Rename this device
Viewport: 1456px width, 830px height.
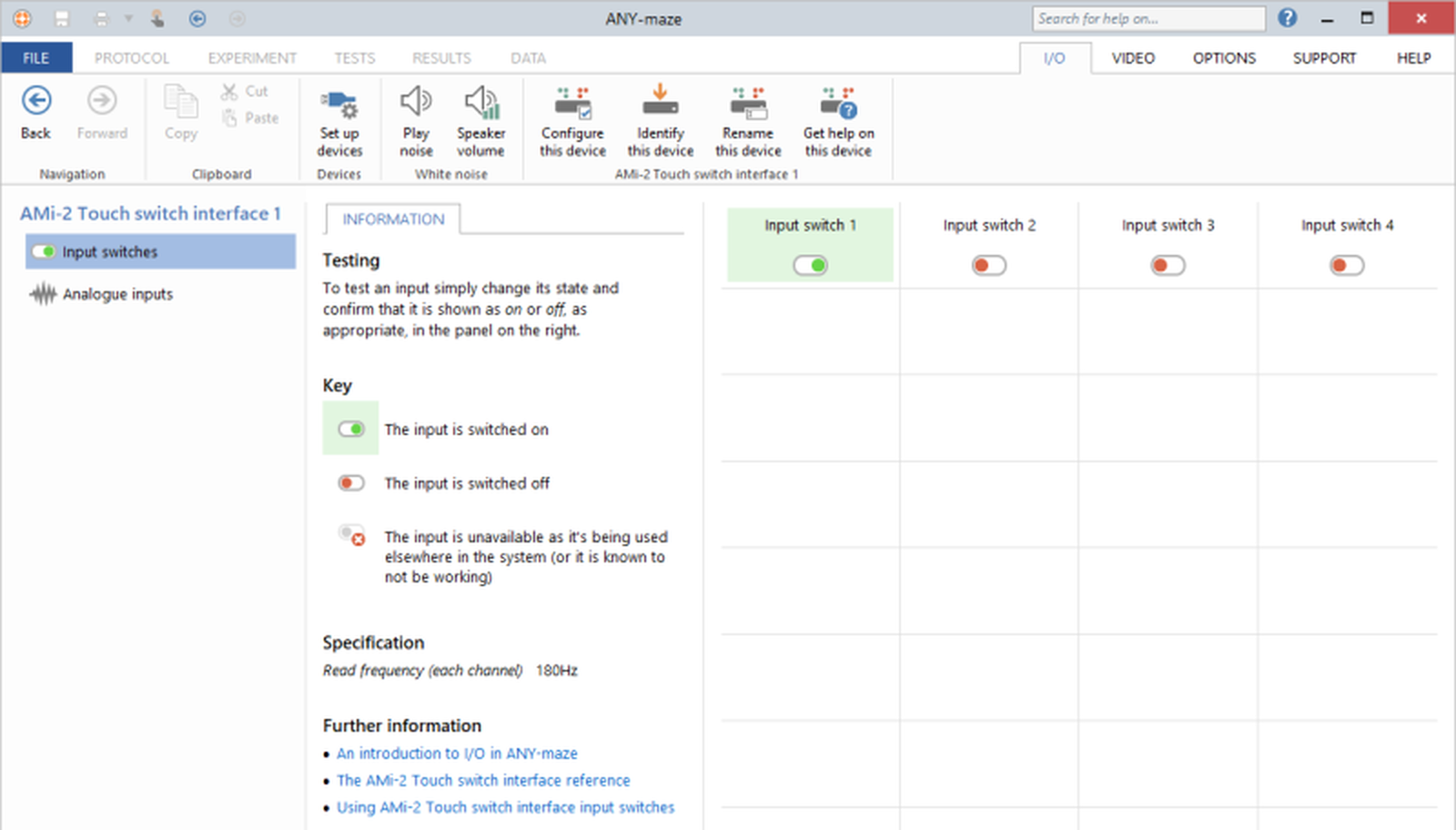click(748, 121)
